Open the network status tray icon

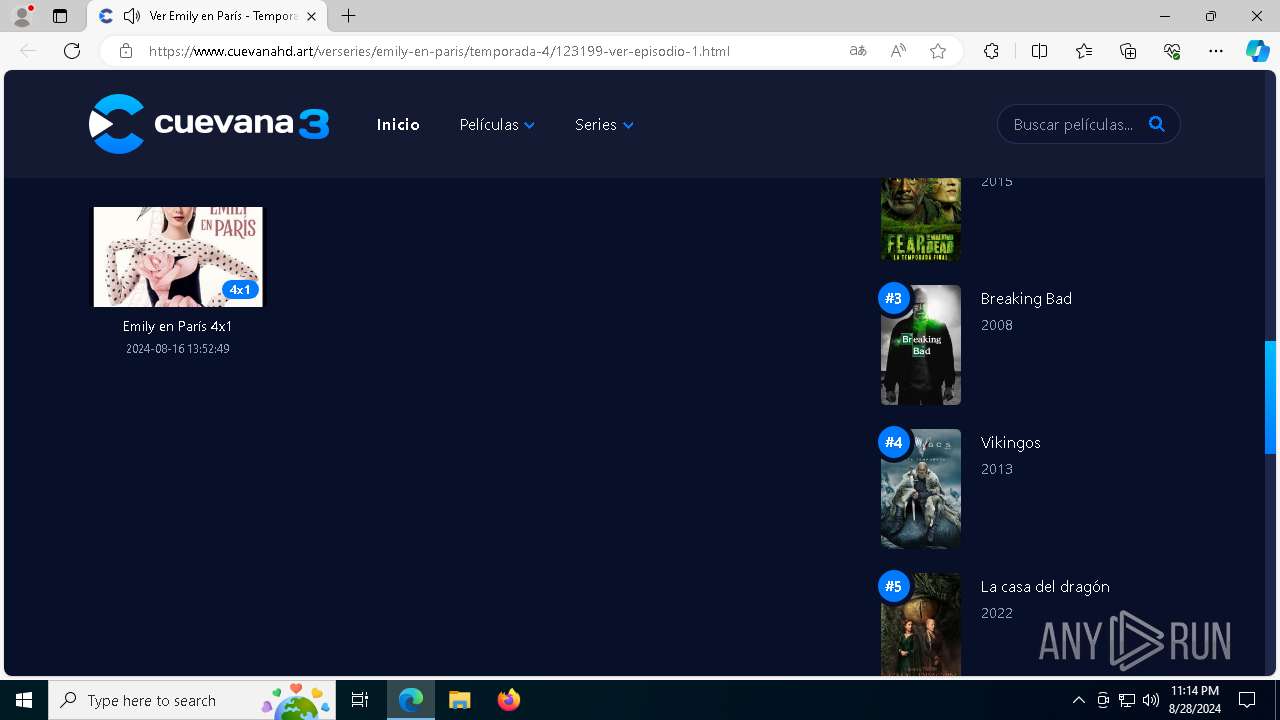tap(1127, 700)
